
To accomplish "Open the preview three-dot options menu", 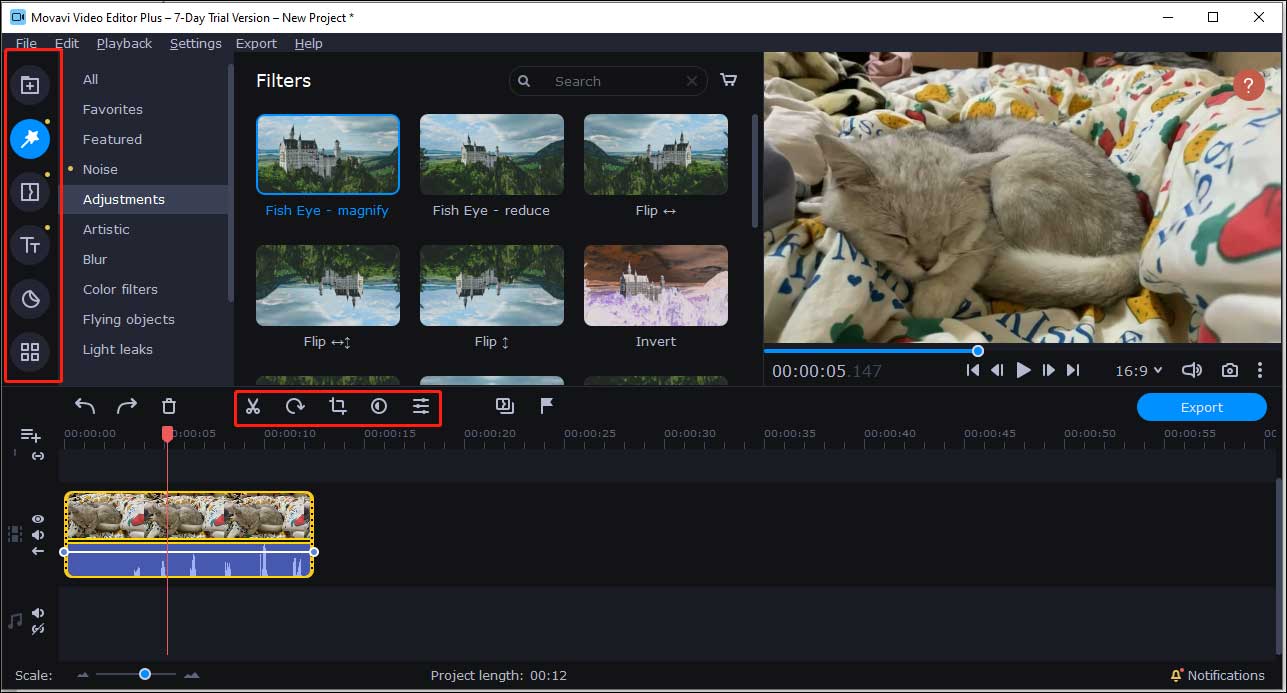I will point(1260,370).
